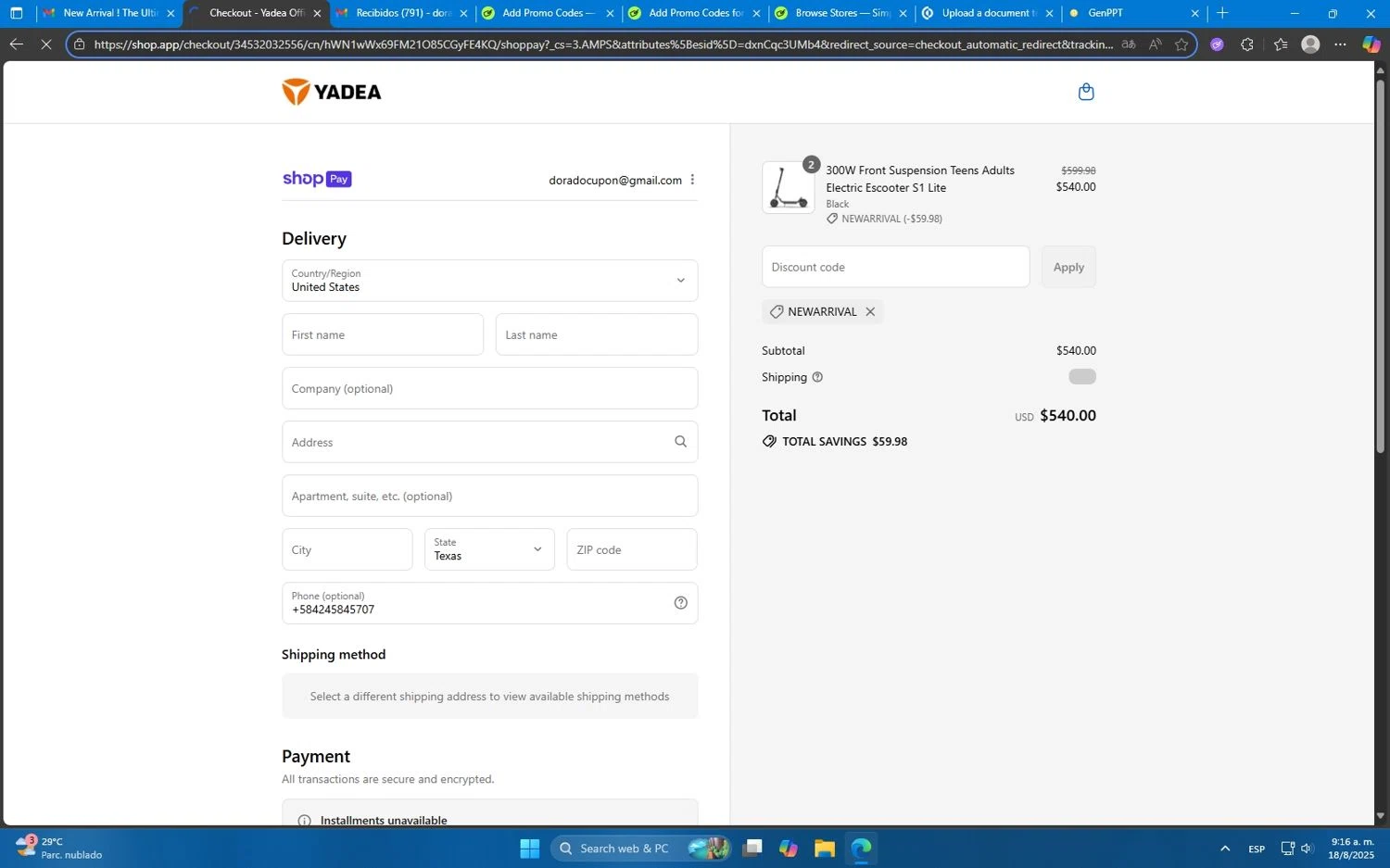Click the doradocupon@gmail.com email text
The width and height of the screenshot is (1390, 868).
point(615,180)
